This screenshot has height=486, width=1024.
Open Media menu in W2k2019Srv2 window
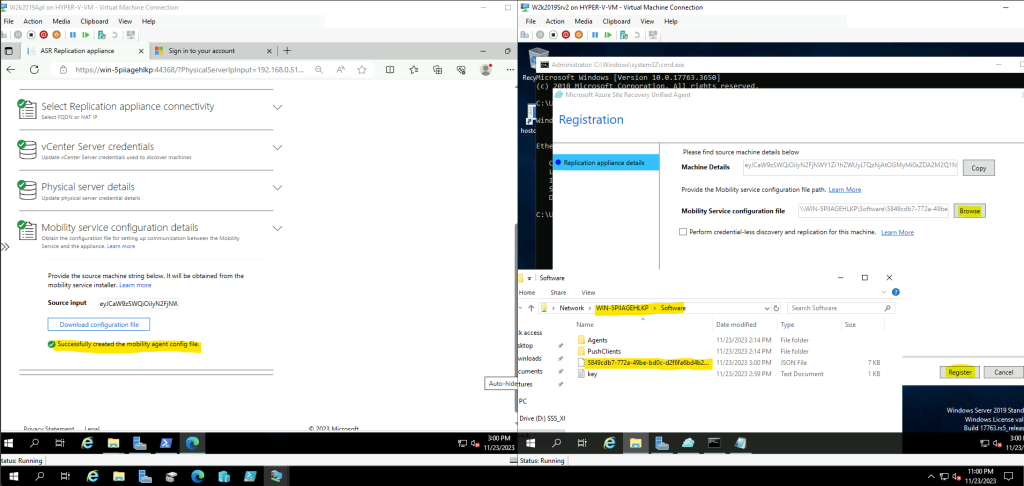[583, 22]
